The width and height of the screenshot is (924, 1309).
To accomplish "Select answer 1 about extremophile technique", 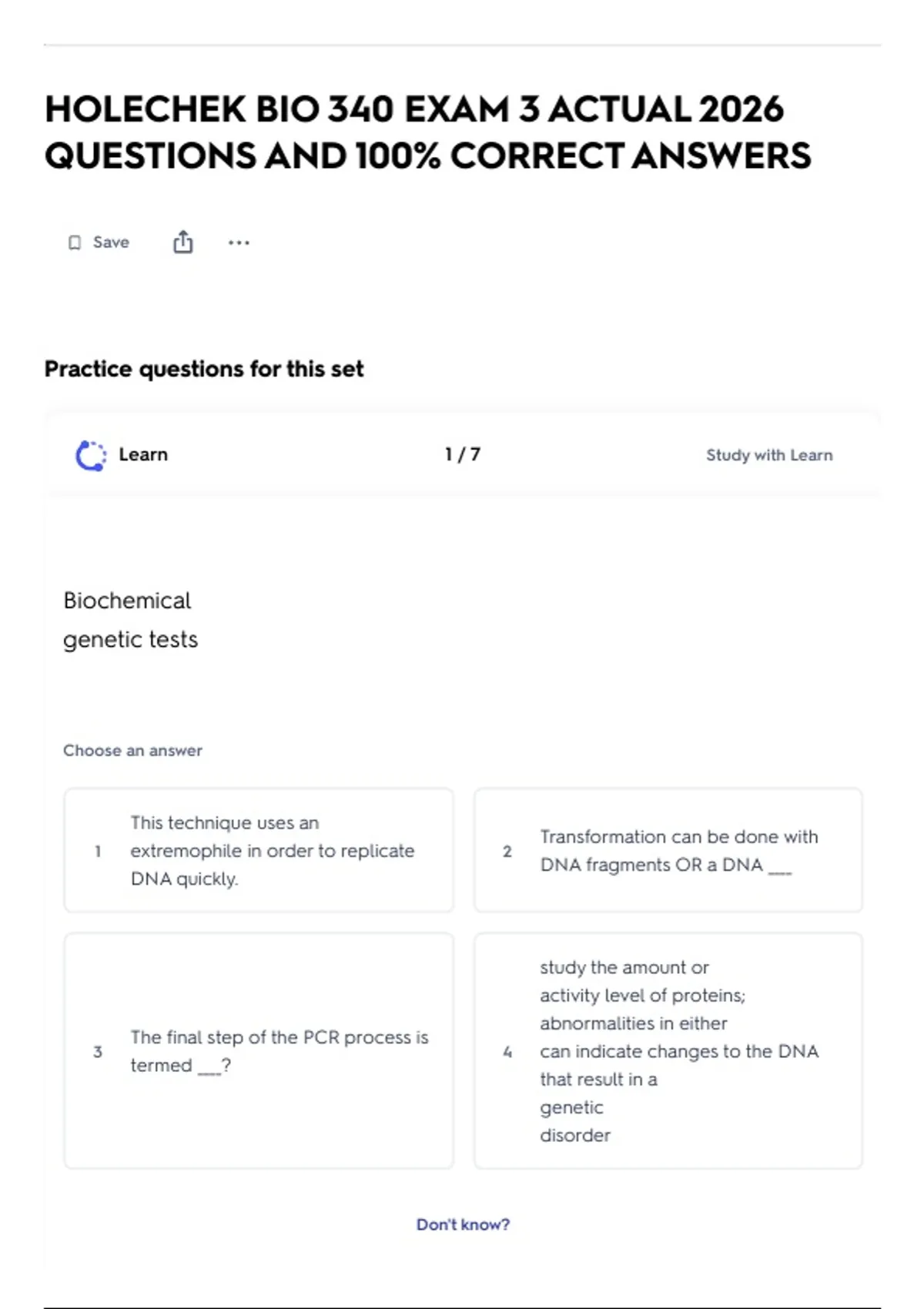I will (x=259, y=850).
